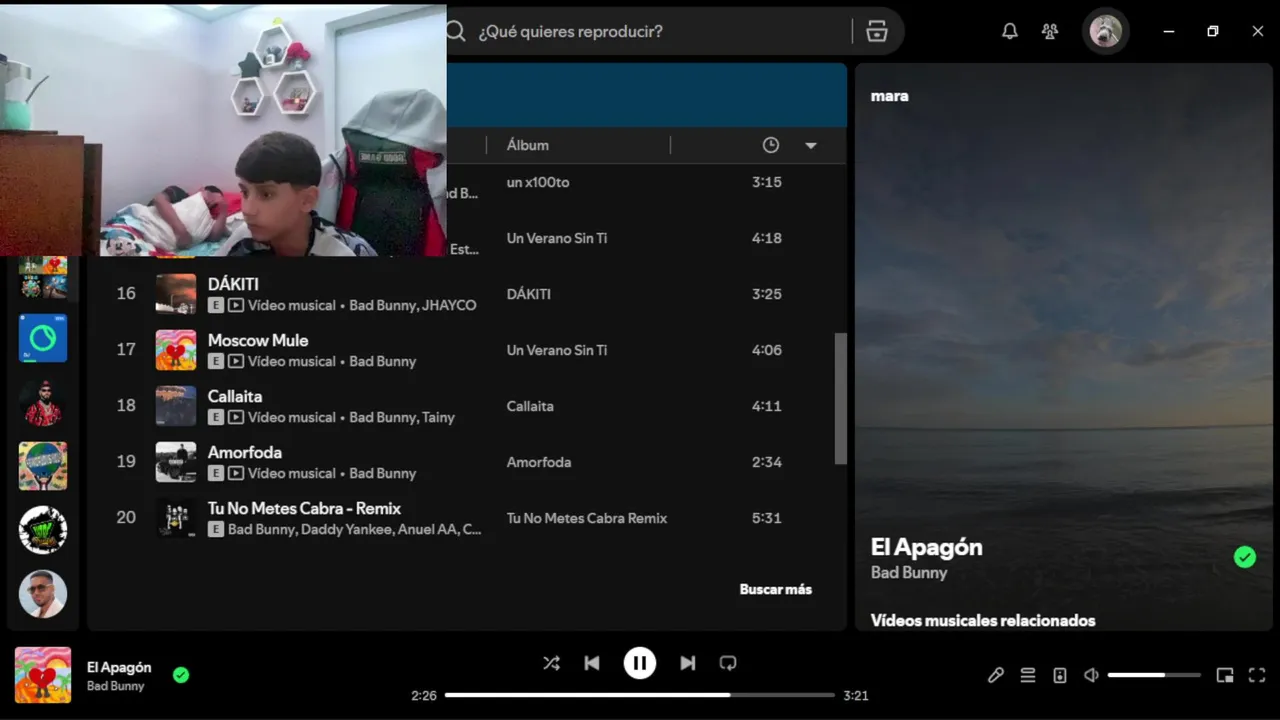
Task: Toggle repeat mode
Action: tap(728, 663)
